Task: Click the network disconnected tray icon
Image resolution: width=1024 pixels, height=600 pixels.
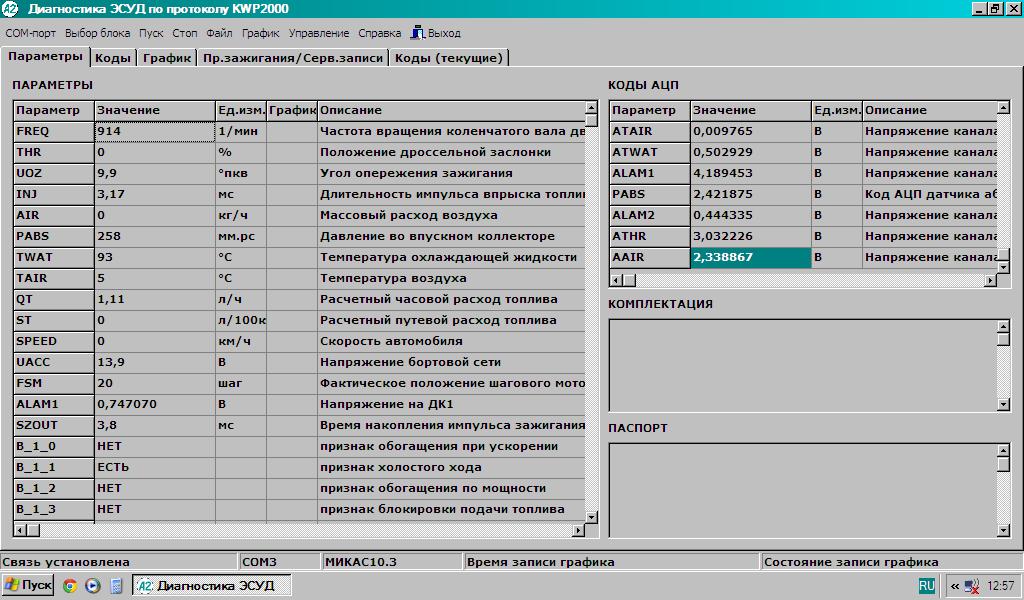Action: pyautogui.click(x=972, y=586)
